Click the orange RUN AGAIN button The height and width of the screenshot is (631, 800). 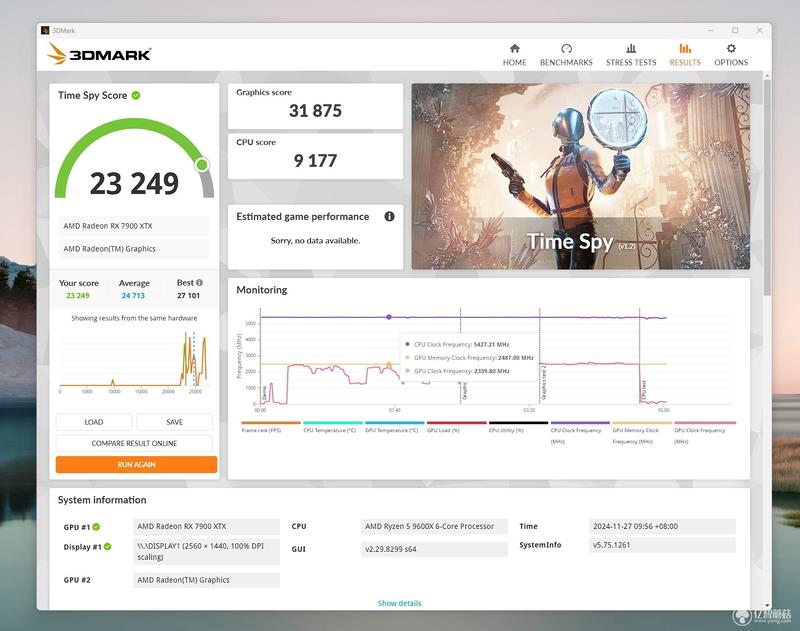click(136, 465)
